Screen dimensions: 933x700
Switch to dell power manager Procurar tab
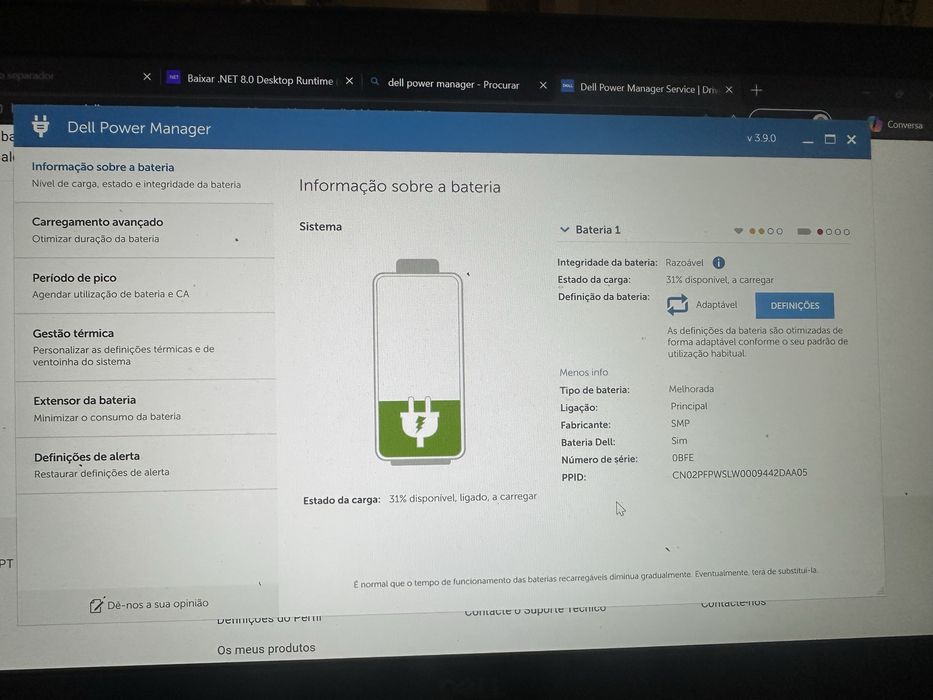point(453,84)
